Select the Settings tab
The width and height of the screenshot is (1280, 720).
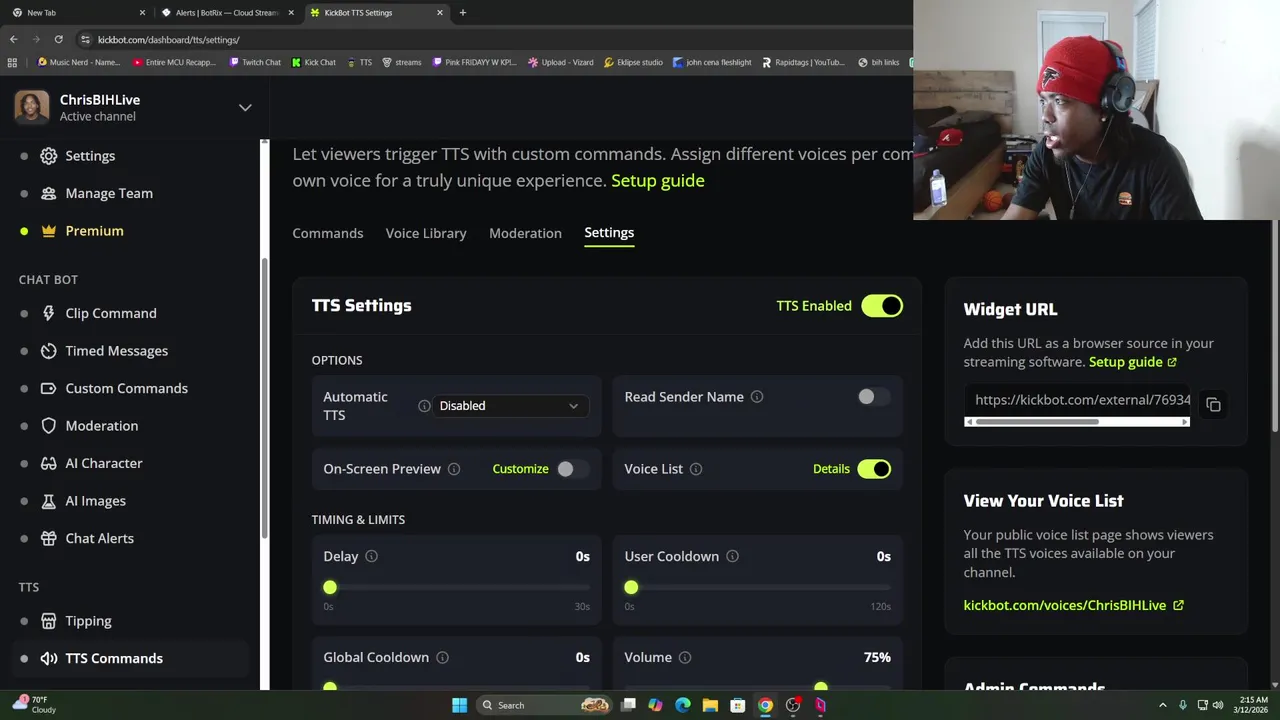609,233
